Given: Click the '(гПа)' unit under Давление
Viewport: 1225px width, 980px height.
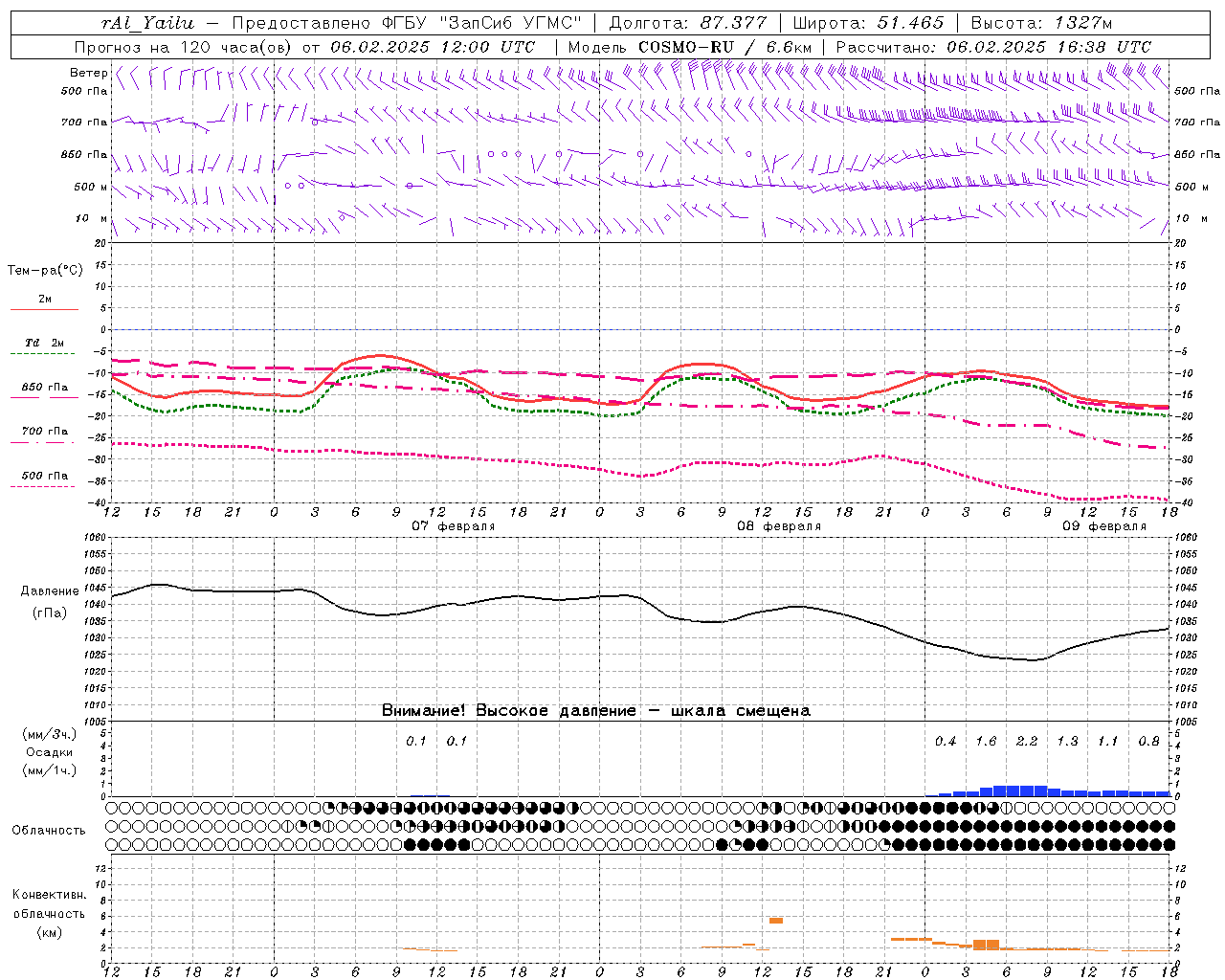Looking at the screenshot, I should pos(50,612).
